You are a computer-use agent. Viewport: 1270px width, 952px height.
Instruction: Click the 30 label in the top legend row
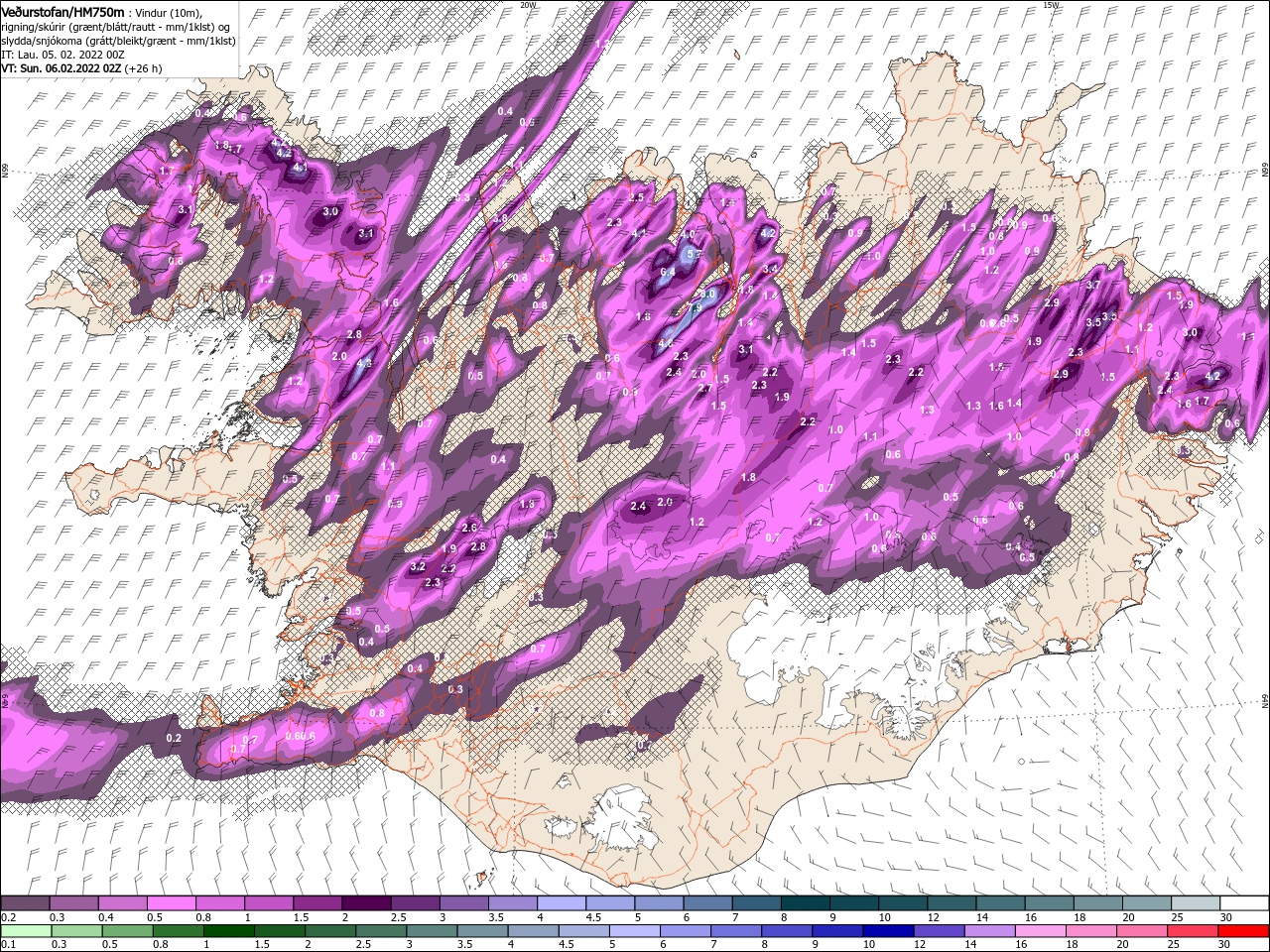[1224, 917]
